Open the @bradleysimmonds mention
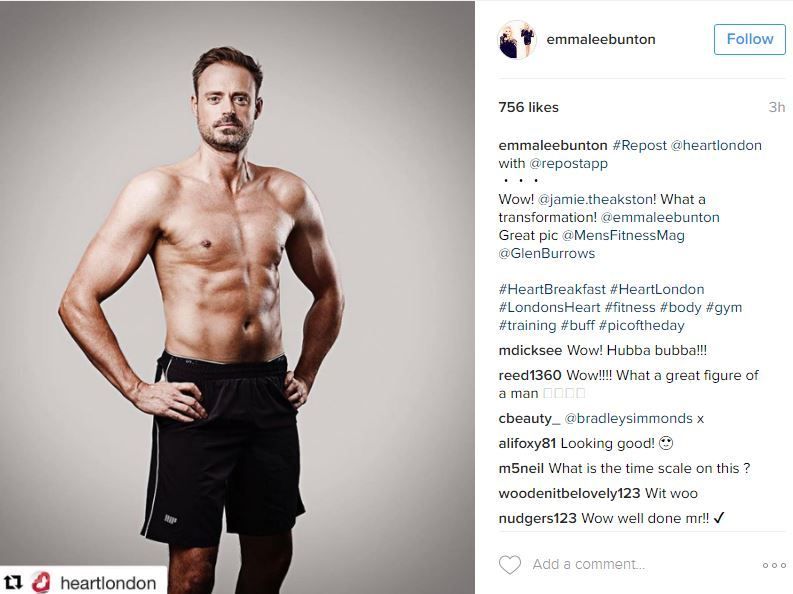The image size is (793, 594). tap(628, 419)
